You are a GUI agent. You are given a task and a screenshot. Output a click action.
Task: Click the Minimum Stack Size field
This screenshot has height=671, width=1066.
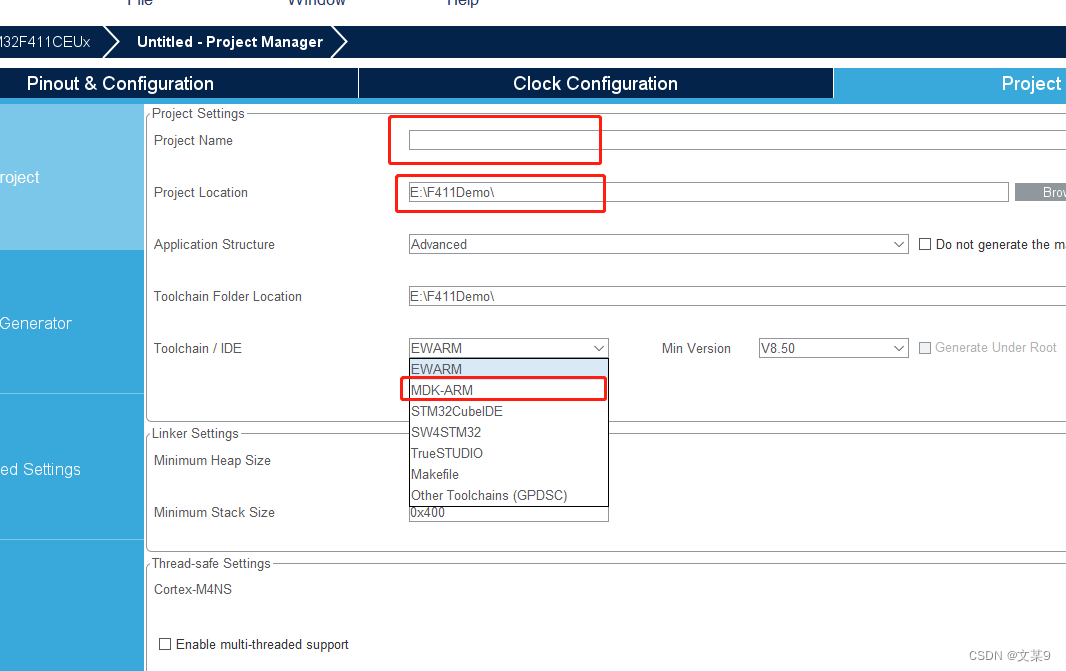tap(509, 513)
